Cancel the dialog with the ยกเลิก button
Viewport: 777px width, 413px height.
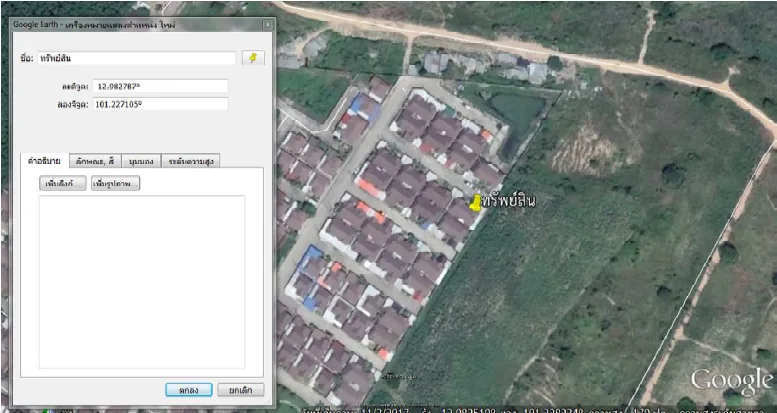241,390
